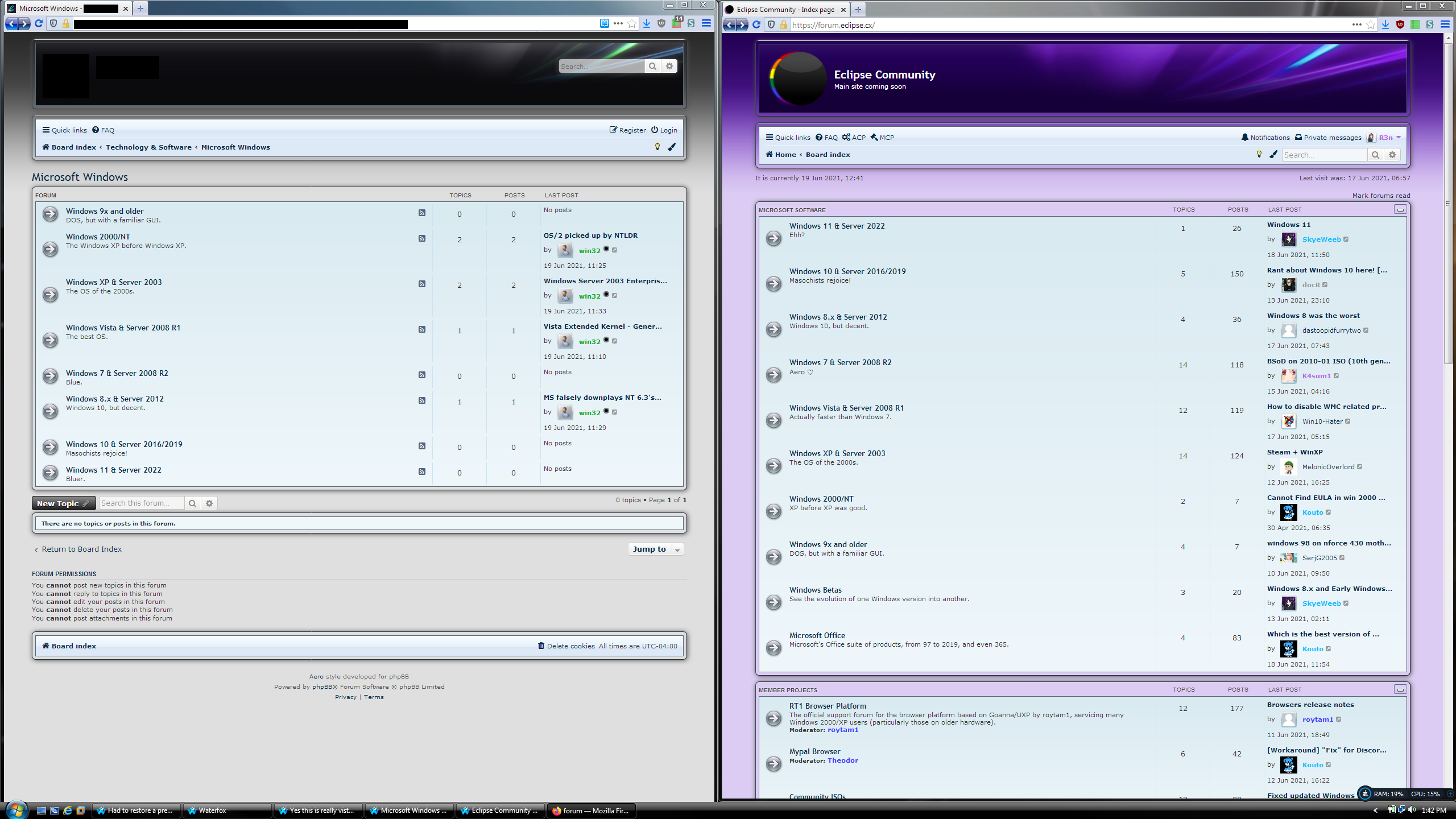This screenshot has width=1456, height=819.
Task: Click Search this forum input field
Action: click(x=141, y=503)
